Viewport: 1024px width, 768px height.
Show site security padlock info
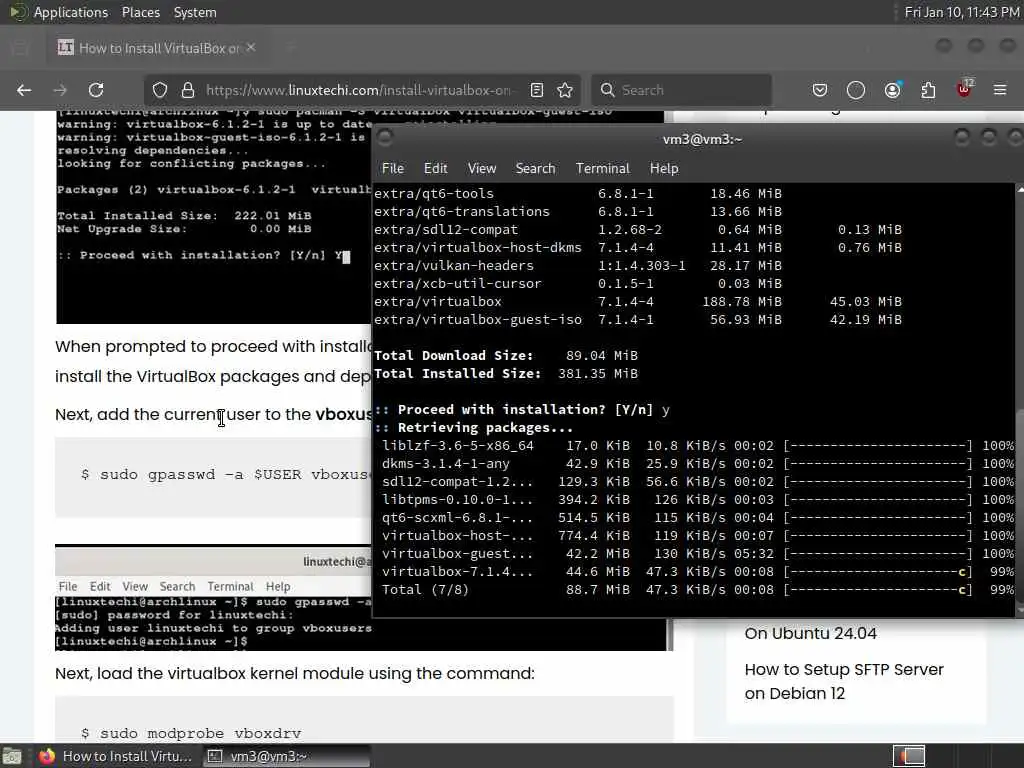(188, 90)
